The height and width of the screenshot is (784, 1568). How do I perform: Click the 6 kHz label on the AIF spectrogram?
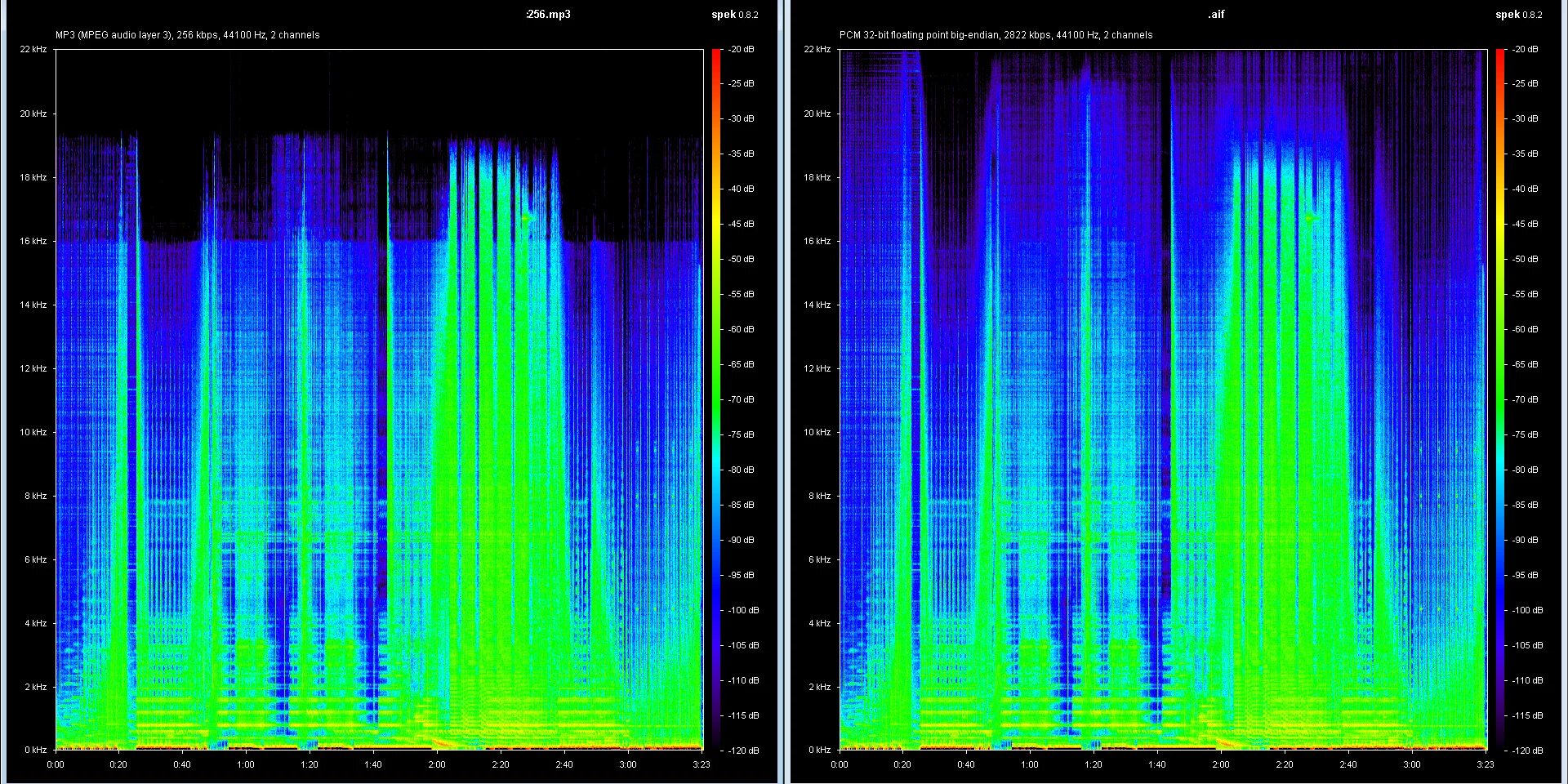(x=819, y=559)
